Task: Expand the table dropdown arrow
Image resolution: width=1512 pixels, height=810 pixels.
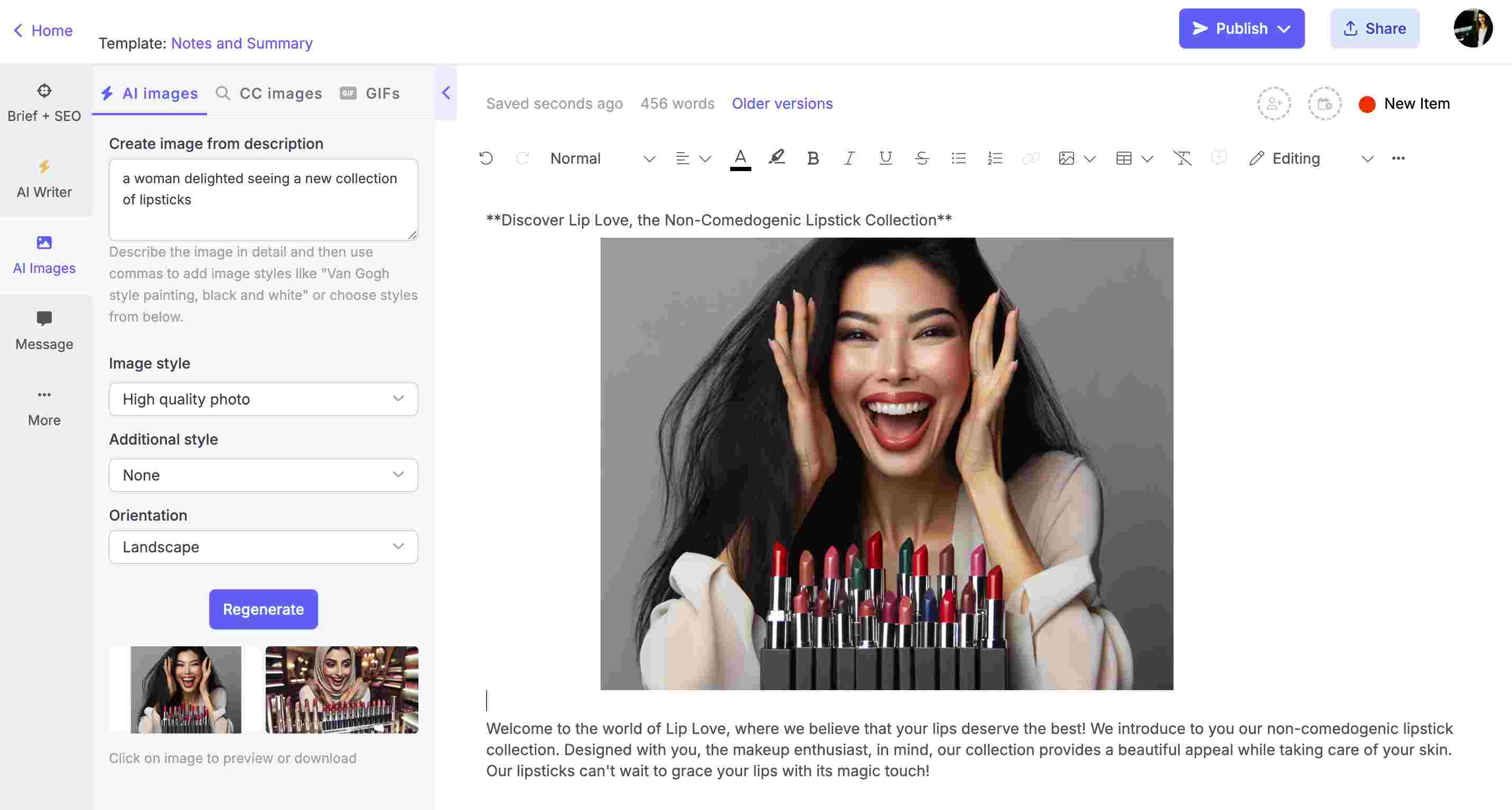Action: [1147, 159]
